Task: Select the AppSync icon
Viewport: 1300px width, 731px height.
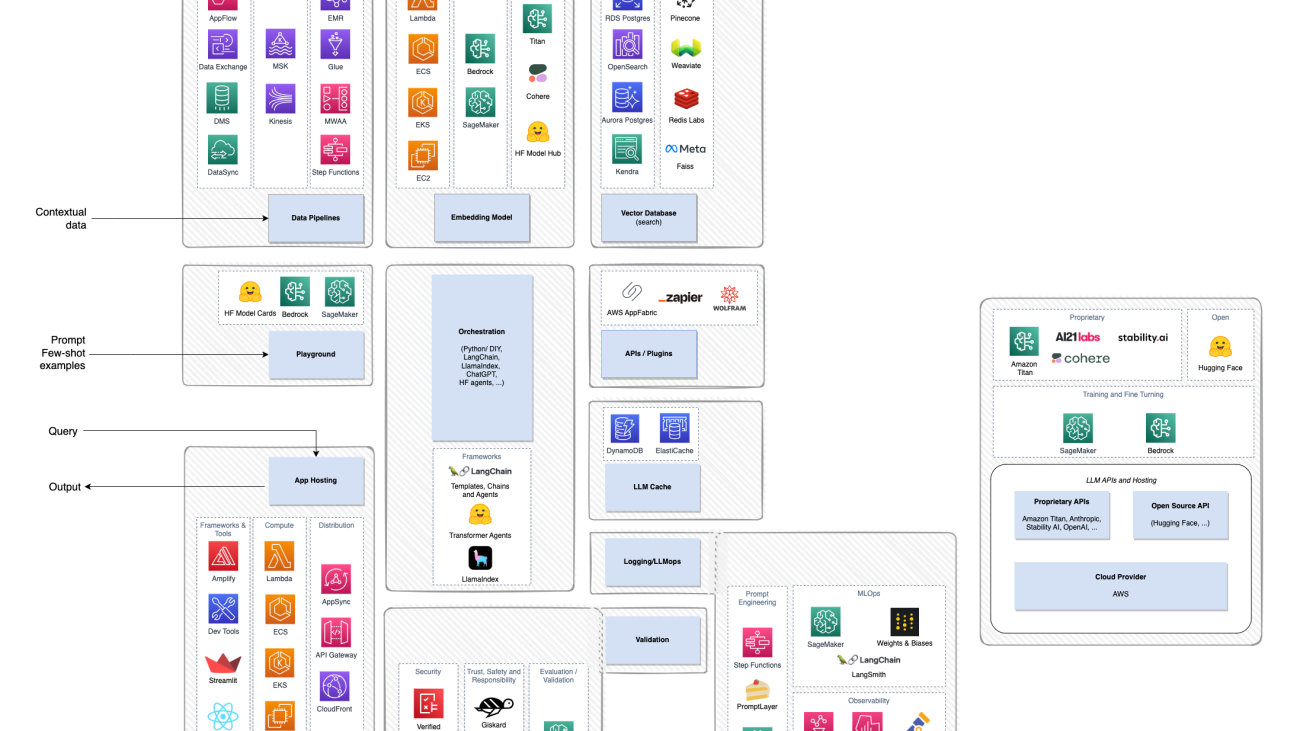Action: 335,579
